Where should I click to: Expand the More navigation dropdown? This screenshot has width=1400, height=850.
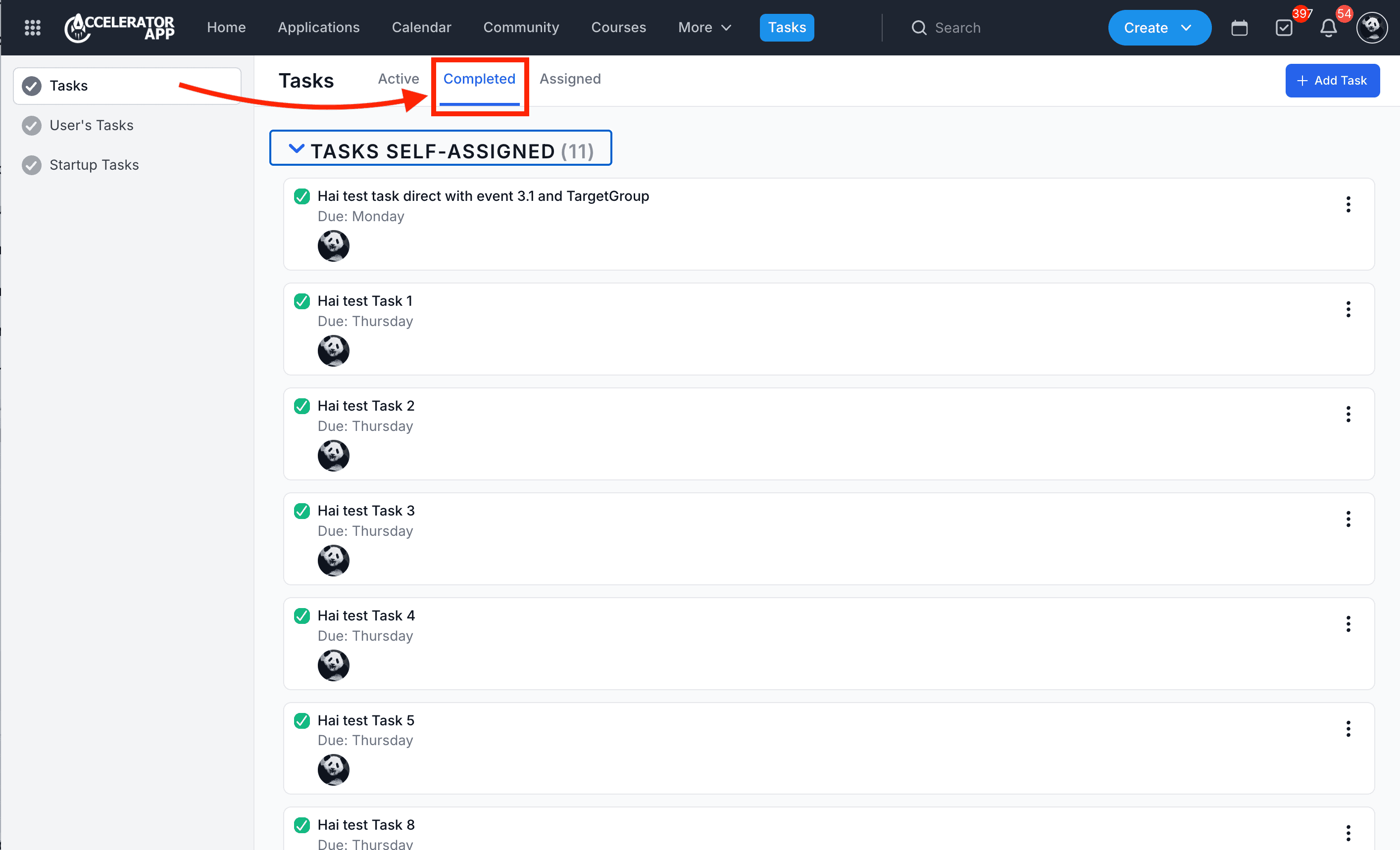click(704, 27)
